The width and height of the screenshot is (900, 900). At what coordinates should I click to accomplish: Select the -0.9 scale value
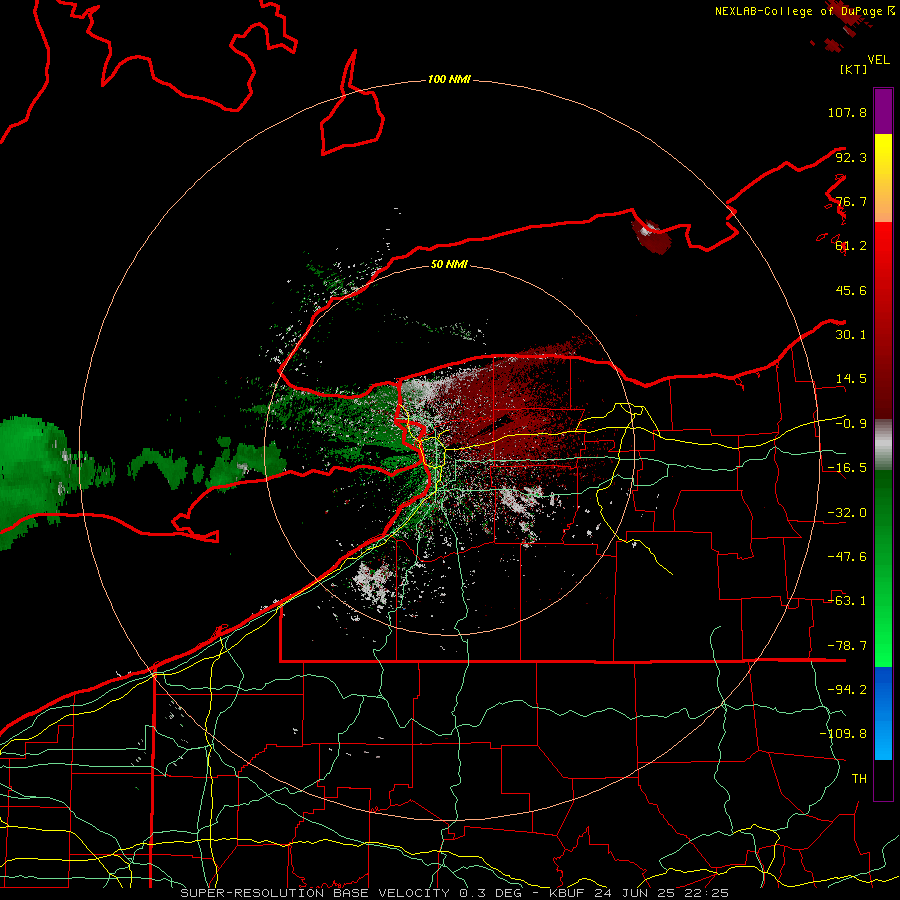click(851, 424)
